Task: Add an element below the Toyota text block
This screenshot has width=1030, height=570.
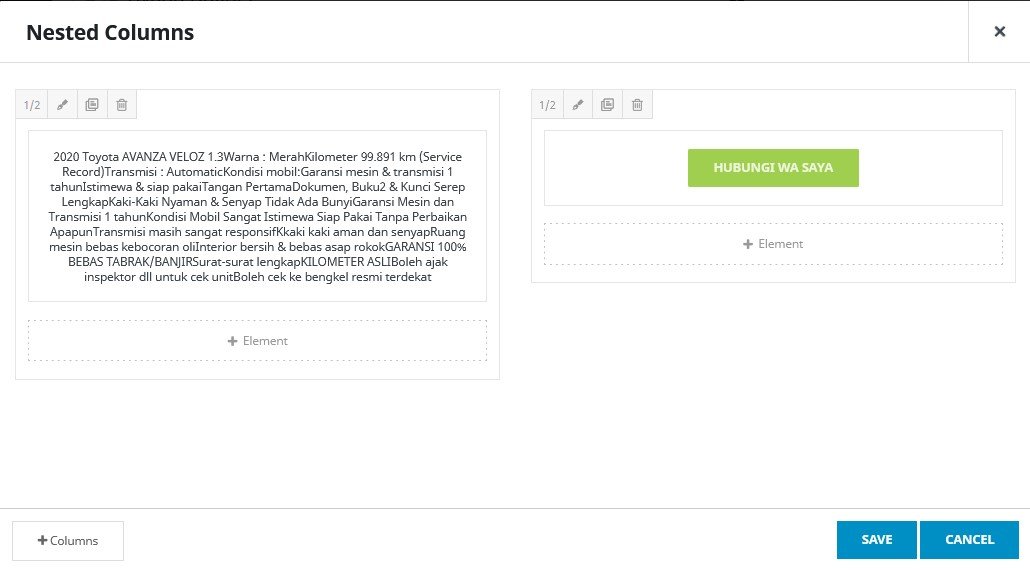Action: pyautogui.click(x=257, y=341)
